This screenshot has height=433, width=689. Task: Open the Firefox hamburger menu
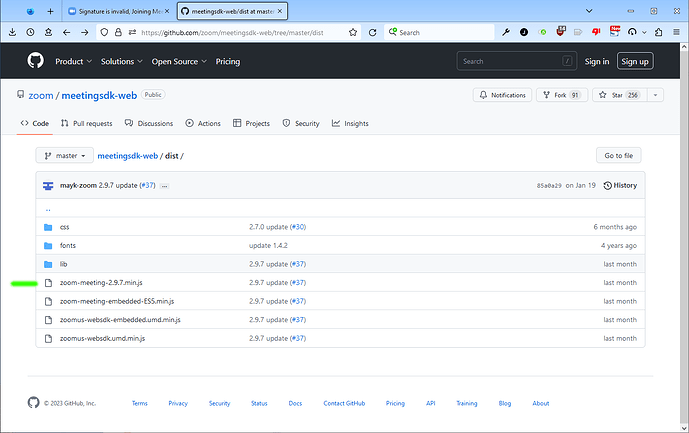(x=677, y=32)
